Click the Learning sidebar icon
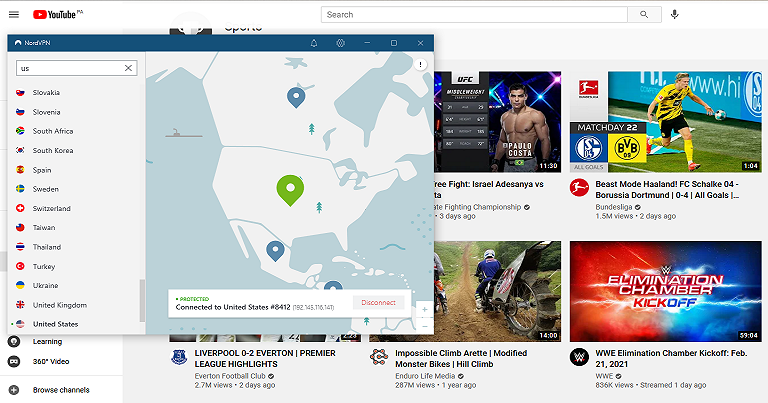This screenshot has height=403, width=768. coord(14,341)
